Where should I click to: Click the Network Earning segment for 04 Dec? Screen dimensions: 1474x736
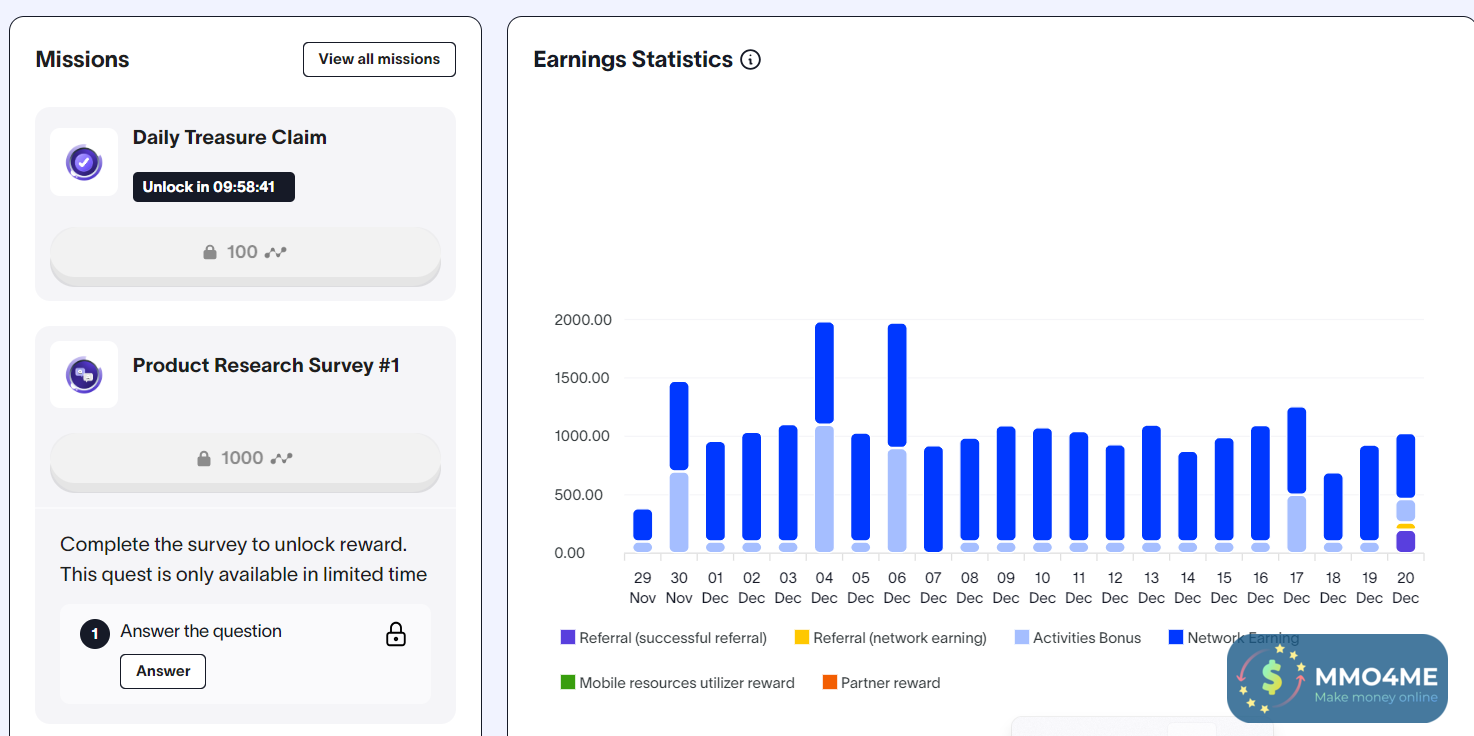pyautogui.click(x=824, y=373)
